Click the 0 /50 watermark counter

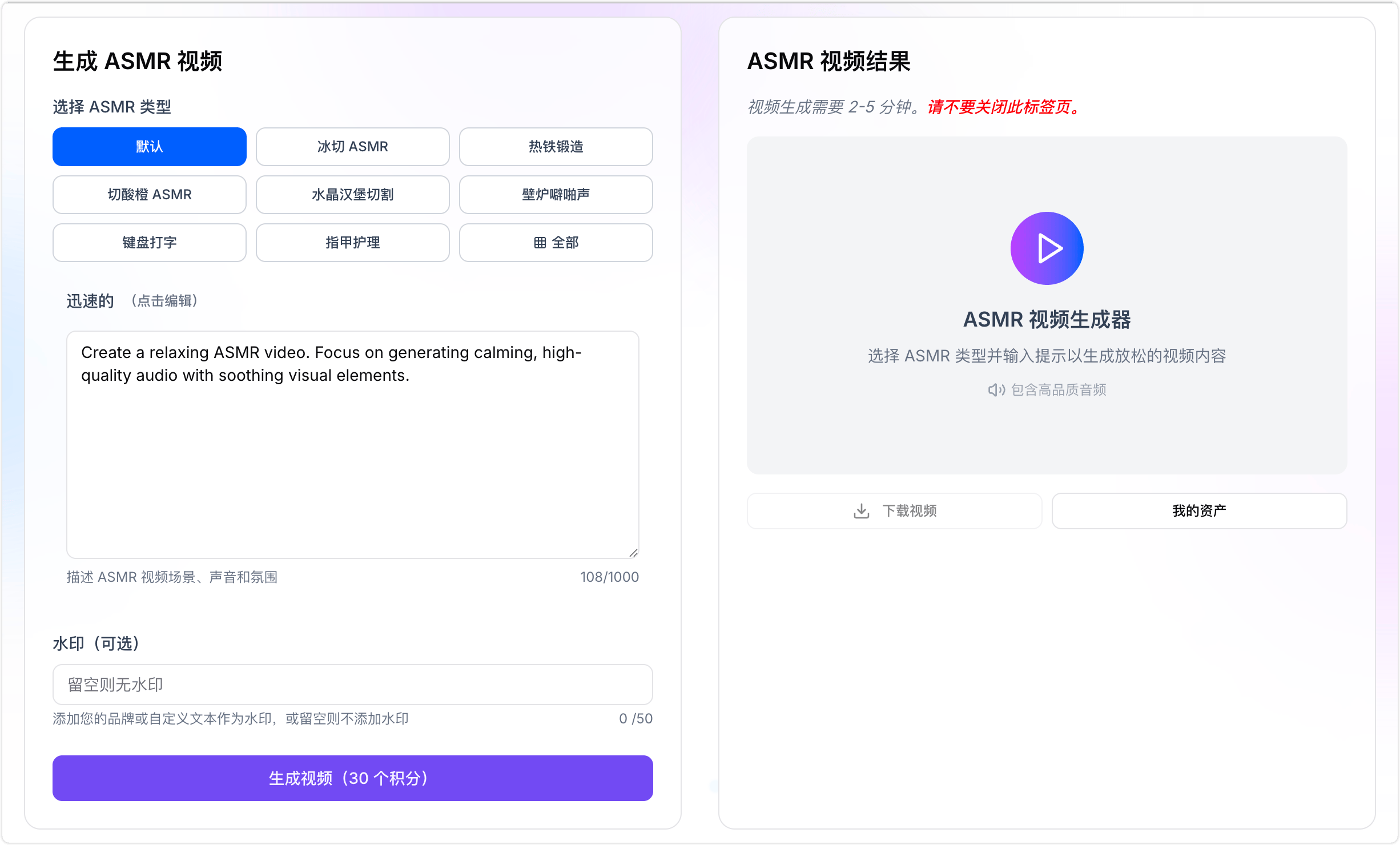click(x=635, y=719)
